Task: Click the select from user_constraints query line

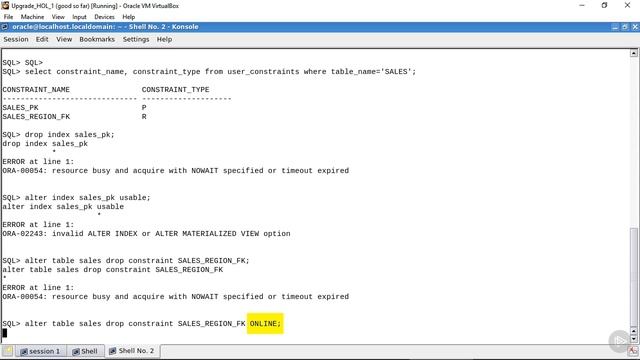Action: click(x=209, y=72)
